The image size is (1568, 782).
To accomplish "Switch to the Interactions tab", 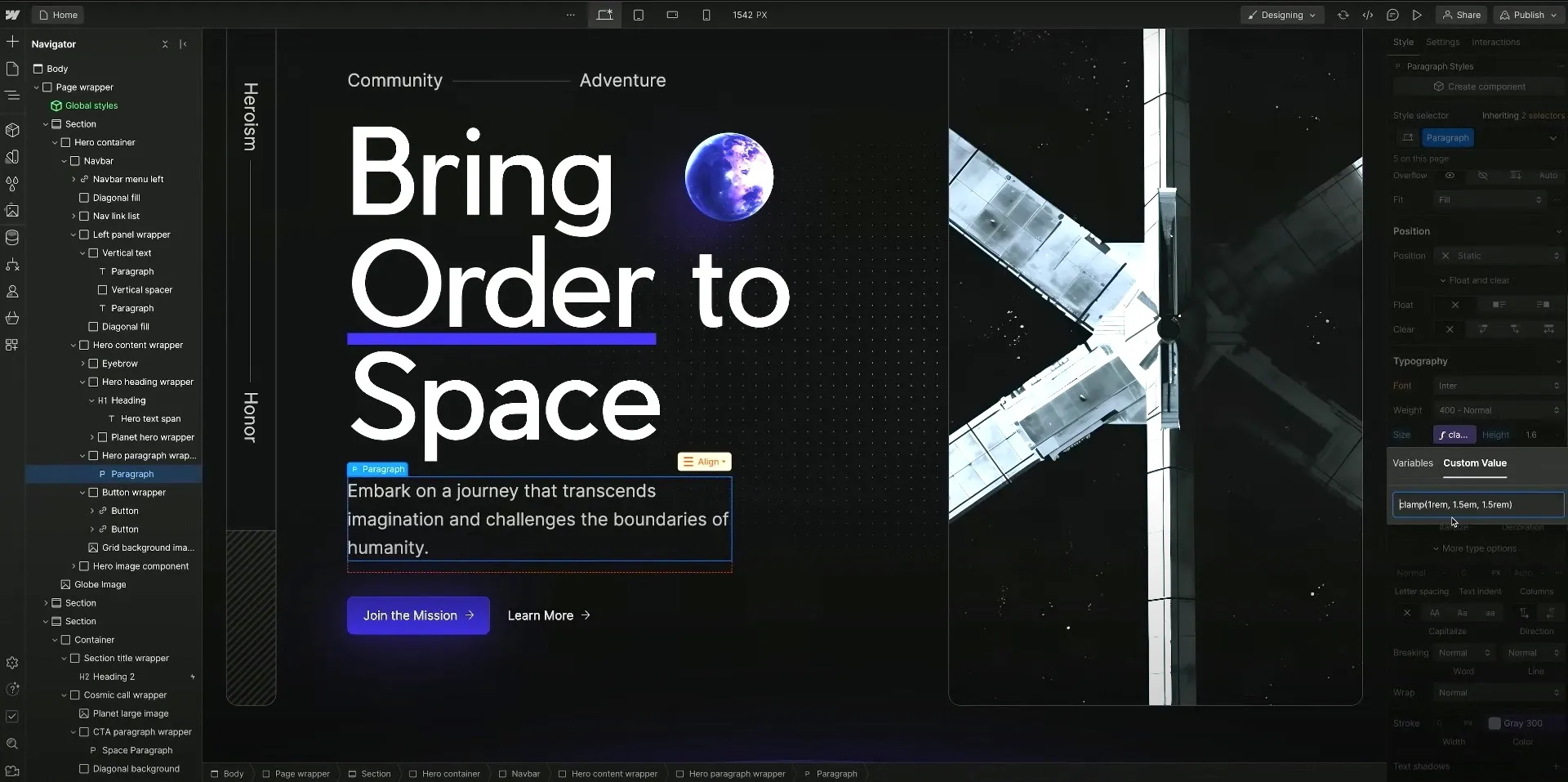I will (1495, 42).
